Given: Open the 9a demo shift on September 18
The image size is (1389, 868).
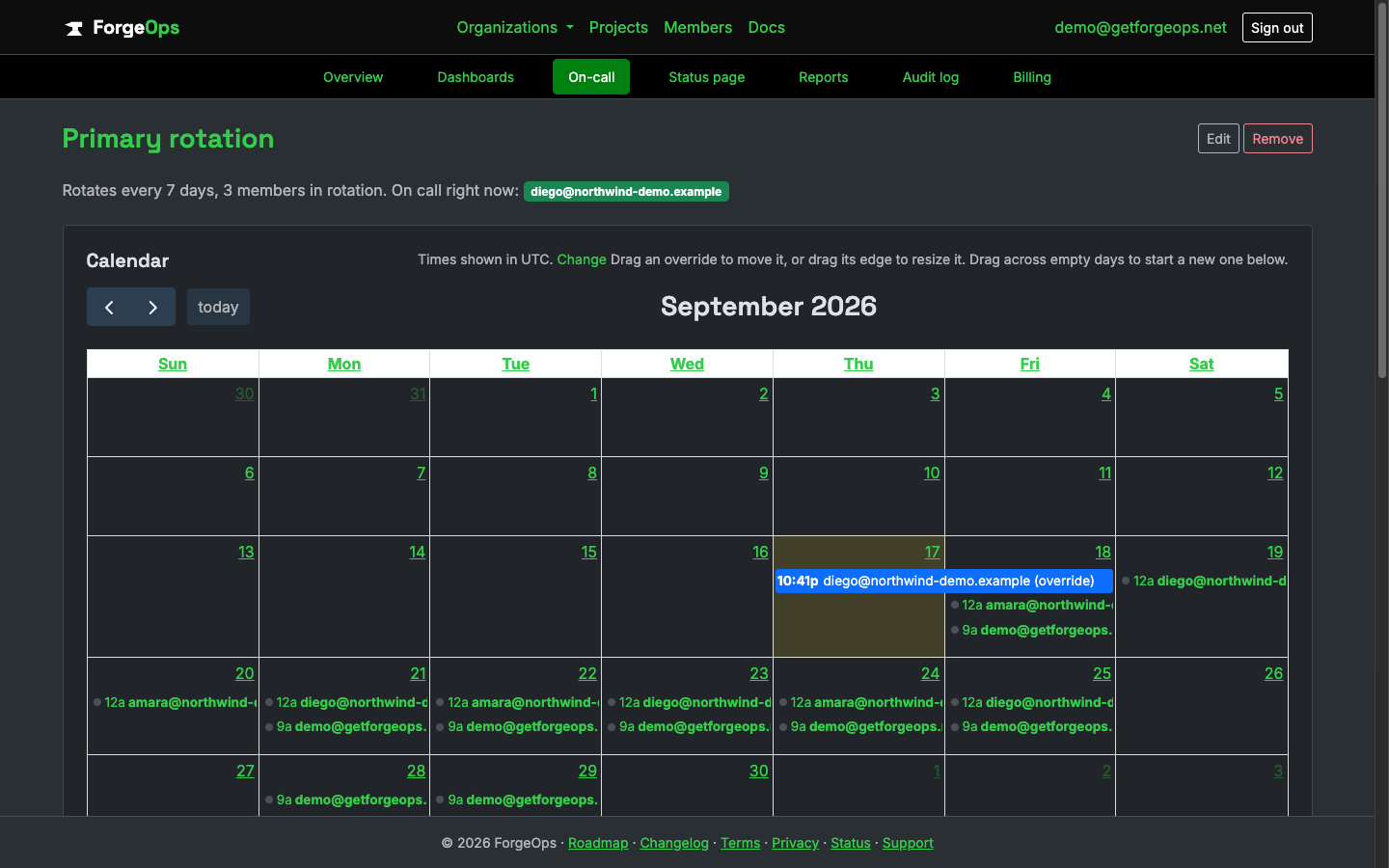Looking at the screenshot, I should [1030, 630].
